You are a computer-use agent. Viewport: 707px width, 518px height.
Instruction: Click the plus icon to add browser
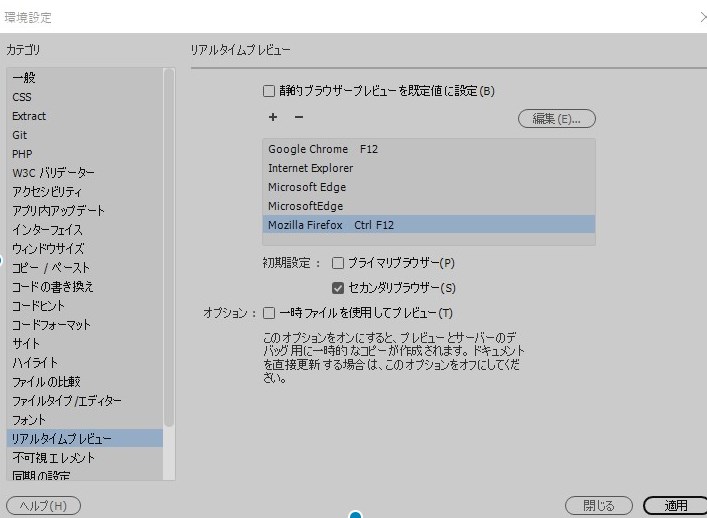click(272, 118)
